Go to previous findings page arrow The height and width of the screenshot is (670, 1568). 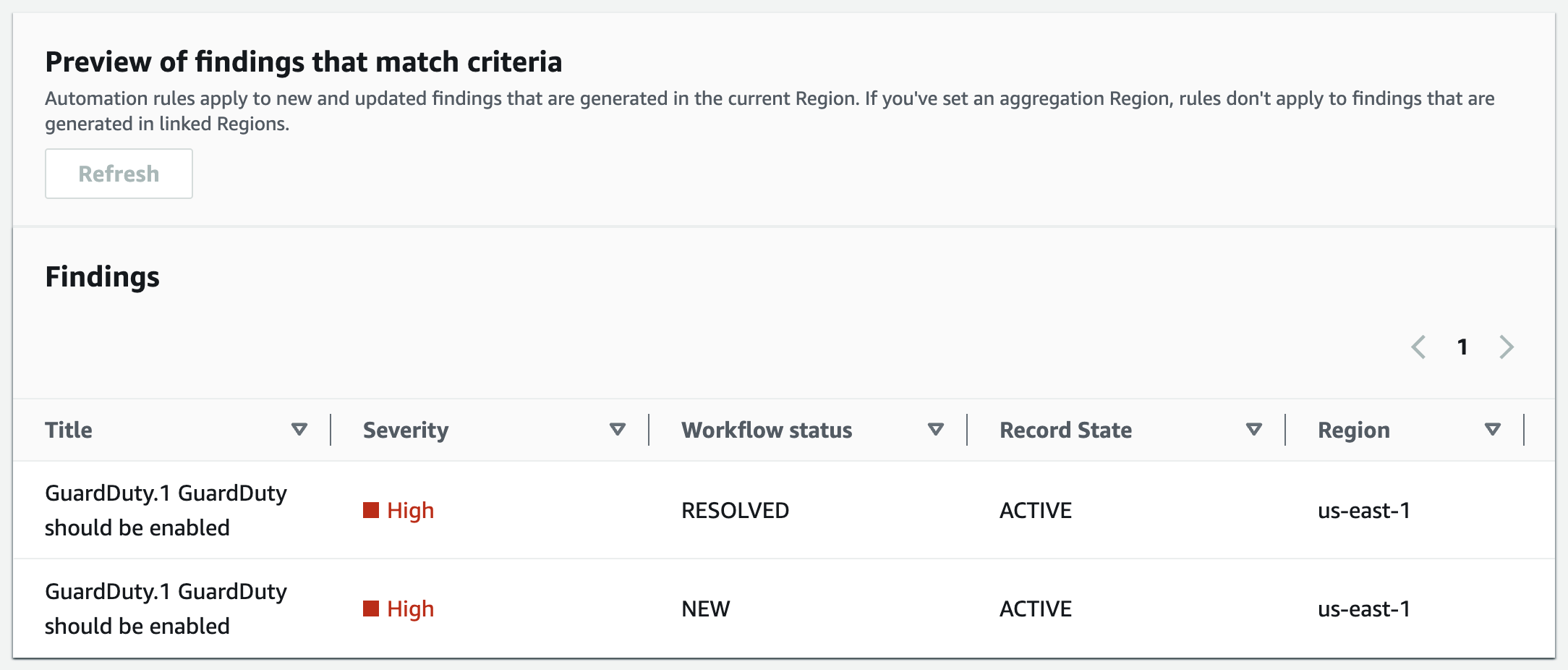point(1418,347)
